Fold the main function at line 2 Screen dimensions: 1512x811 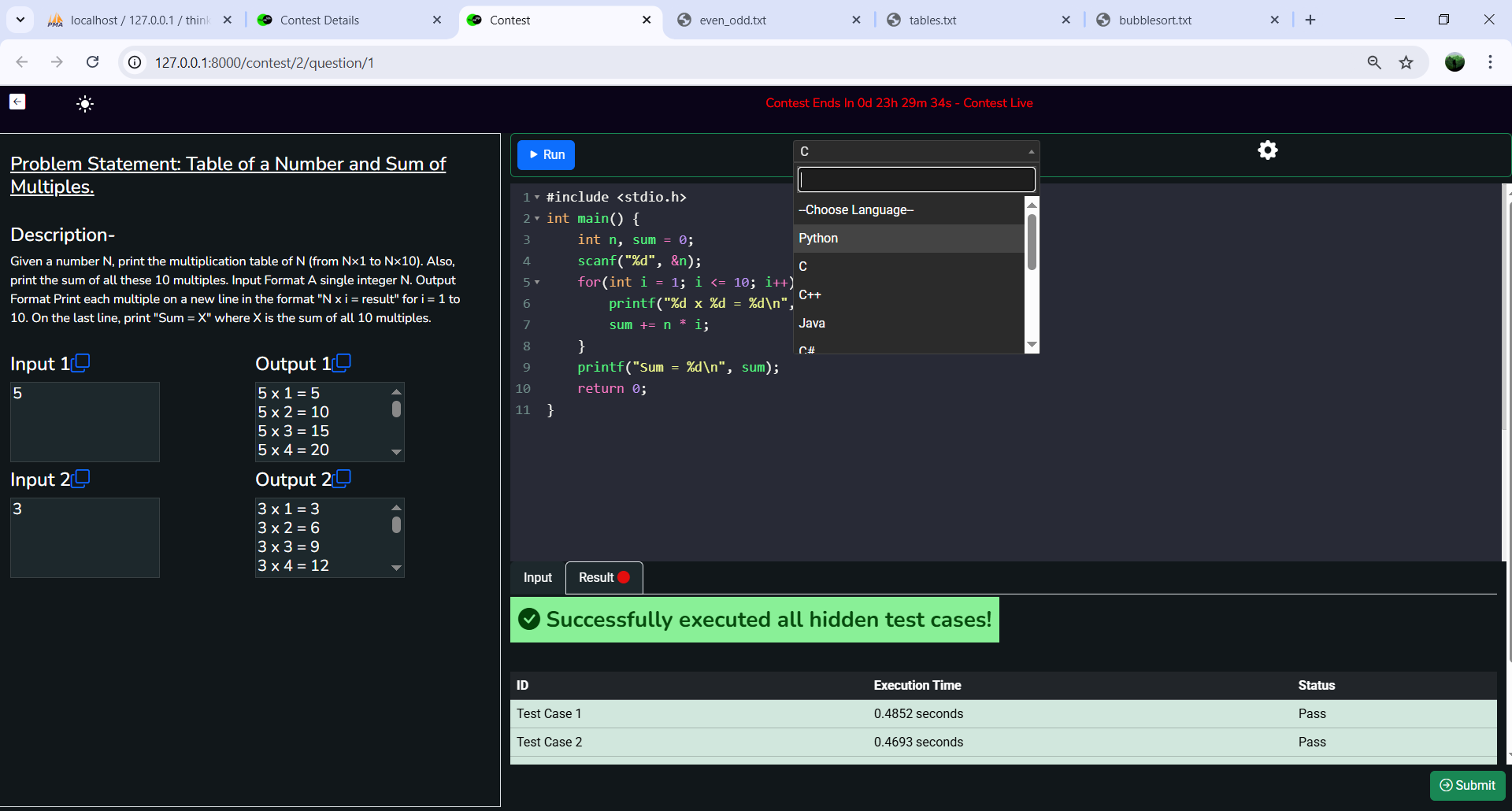(x=537, y=219)
